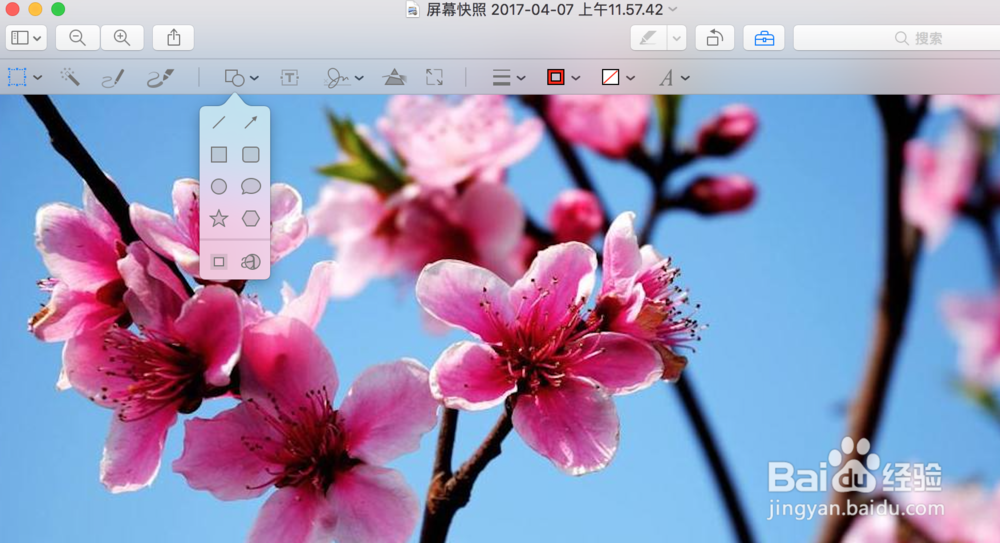
Task: Open the selection tool type dropdown
Action: [38, 78]
